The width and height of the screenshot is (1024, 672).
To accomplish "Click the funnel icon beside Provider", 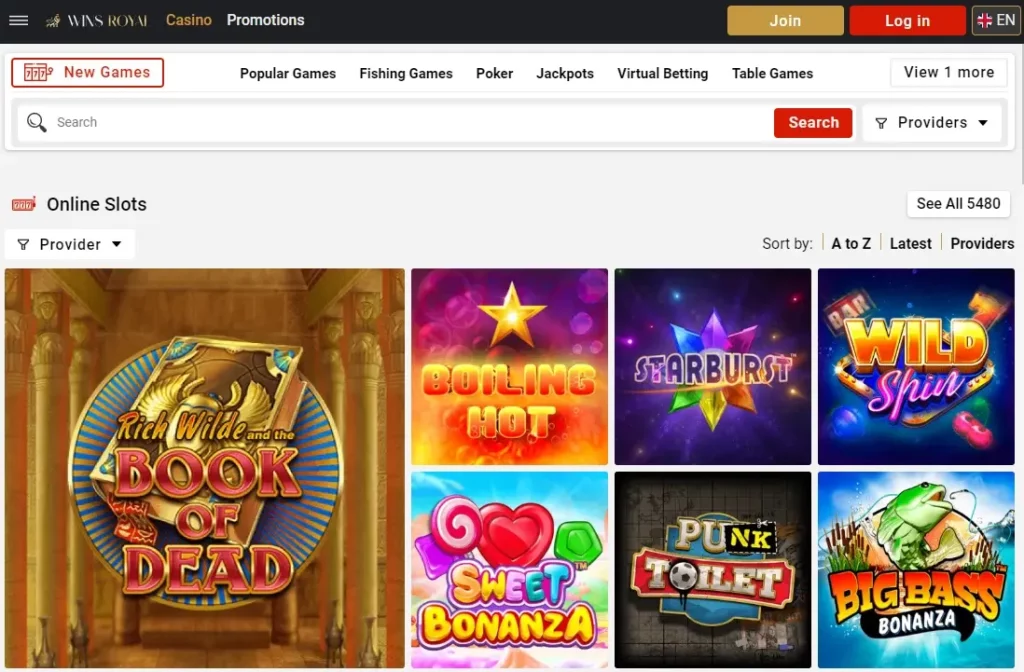I will pyautogui.click(x=24, y=244).
